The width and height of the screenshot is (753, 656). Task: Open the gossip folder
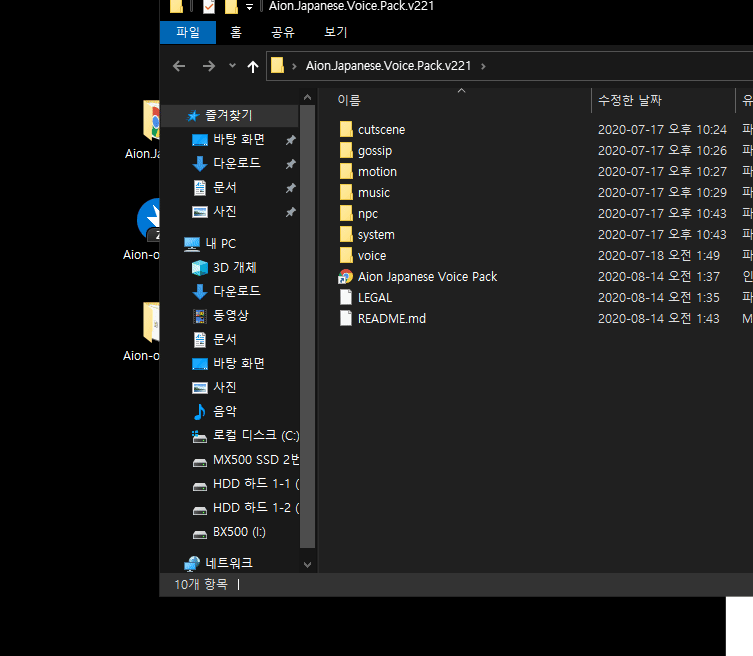click(x=375, y=151)
